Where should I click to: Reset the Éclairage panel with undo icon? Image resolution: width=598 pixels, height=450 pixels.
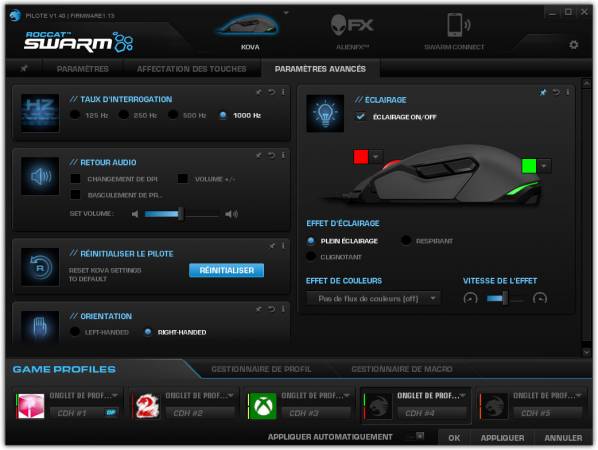(556, 92)
